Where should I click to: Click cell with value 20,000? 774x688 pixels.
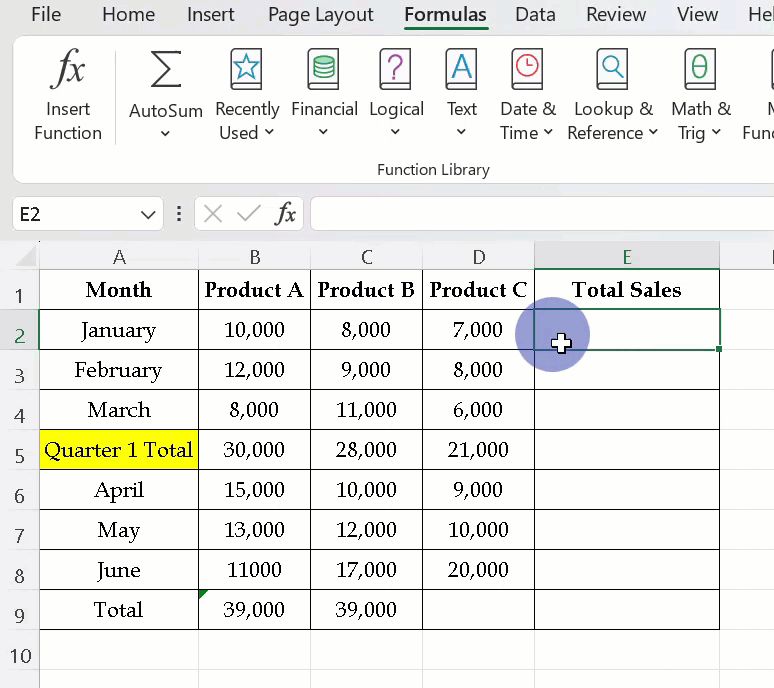[x=478, y=570]
